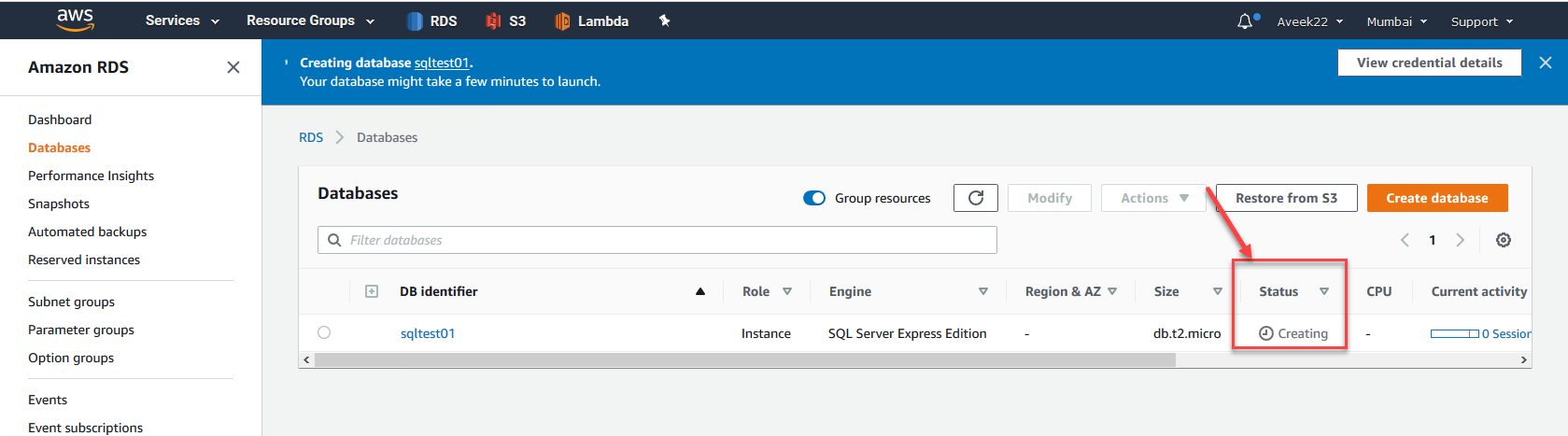Click the Create database button

click(1436, 198)
